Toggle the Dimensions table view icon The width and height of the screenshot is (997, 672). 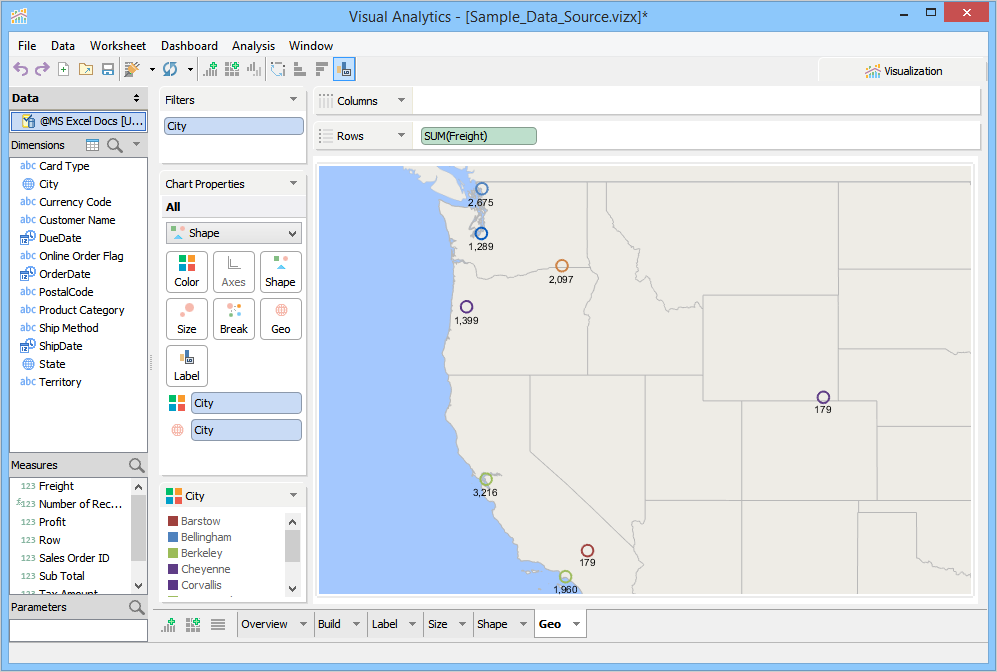(93, 145)
